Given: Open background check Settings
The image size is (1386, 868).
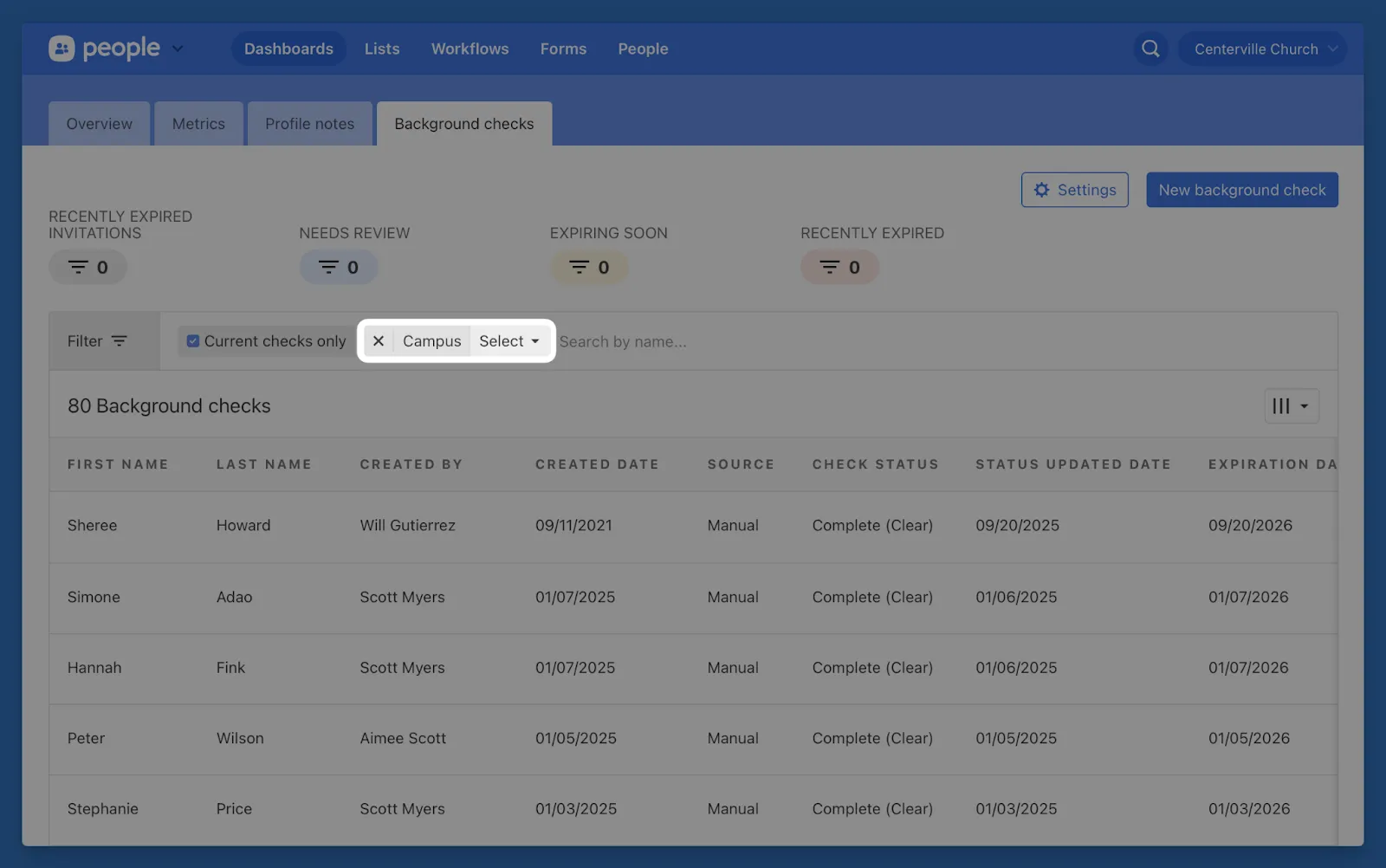Looking at the screenshot, I should (1074, 190).
